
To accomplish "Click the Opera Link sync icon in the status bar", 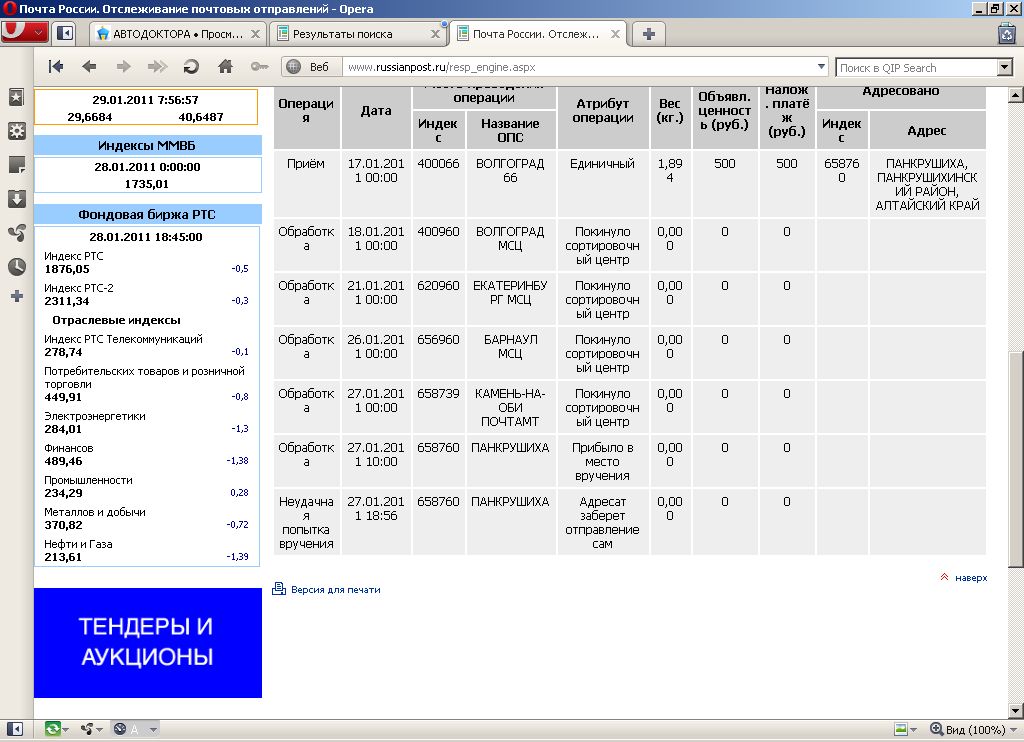I will click(52, 729).
